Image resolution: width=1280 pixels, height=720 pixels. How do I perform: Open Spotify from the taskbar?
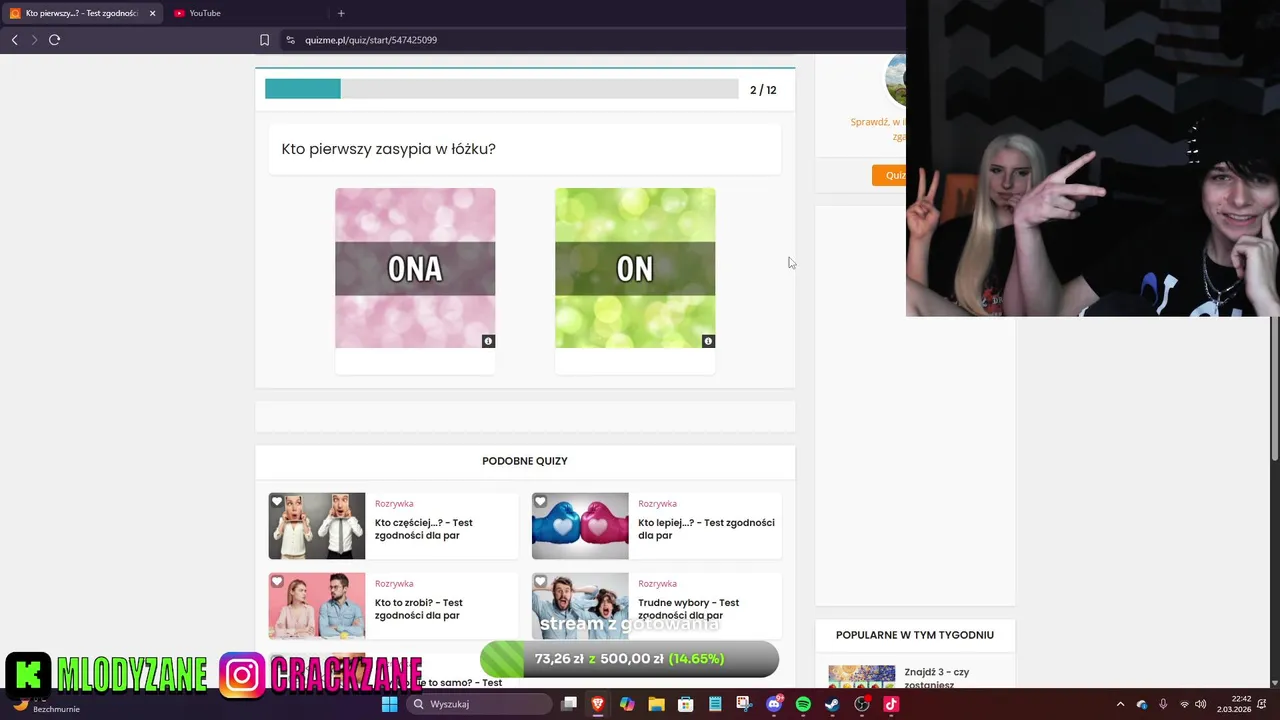803,704
